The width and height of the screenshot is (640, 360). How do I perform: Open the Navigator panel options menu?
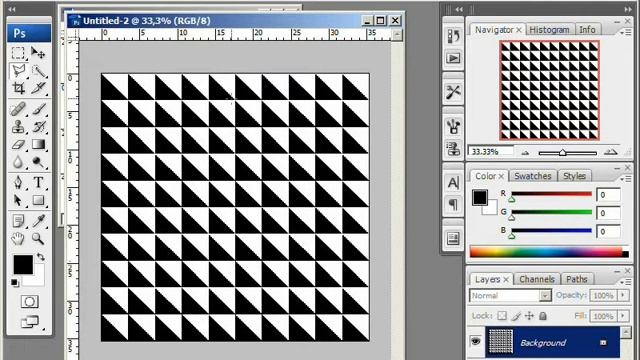click(x=625, y=32)
